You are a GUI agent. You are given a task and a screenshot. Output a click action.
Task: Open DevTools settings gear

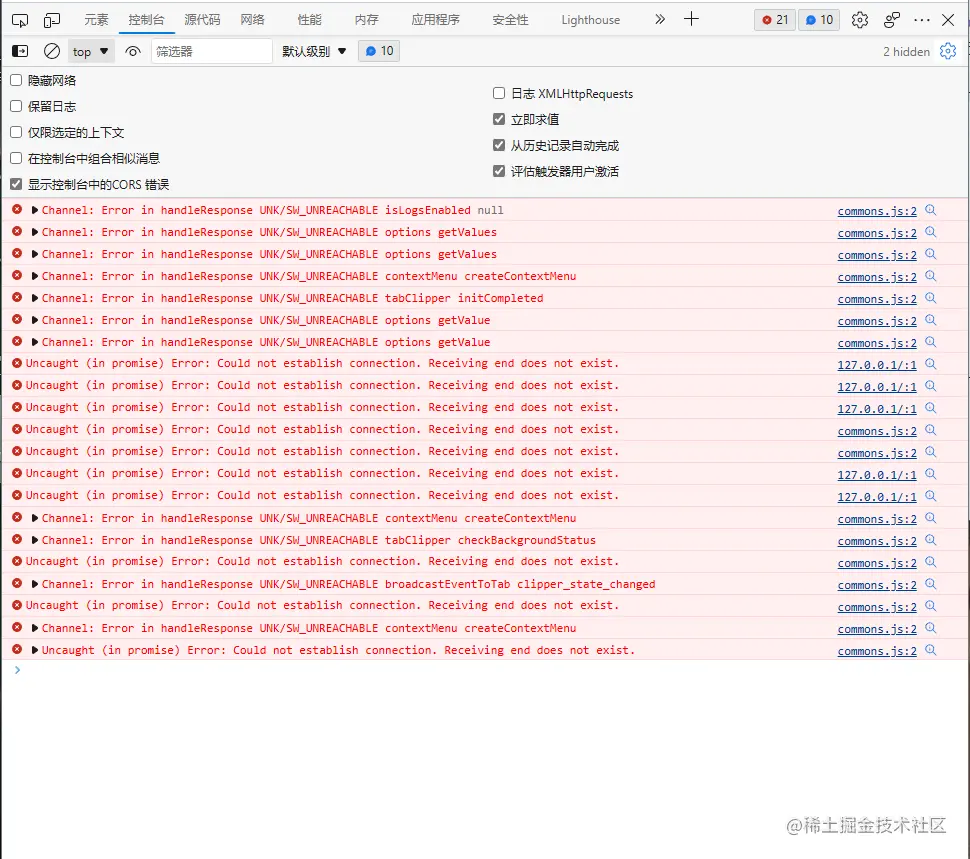pos(858,19)
